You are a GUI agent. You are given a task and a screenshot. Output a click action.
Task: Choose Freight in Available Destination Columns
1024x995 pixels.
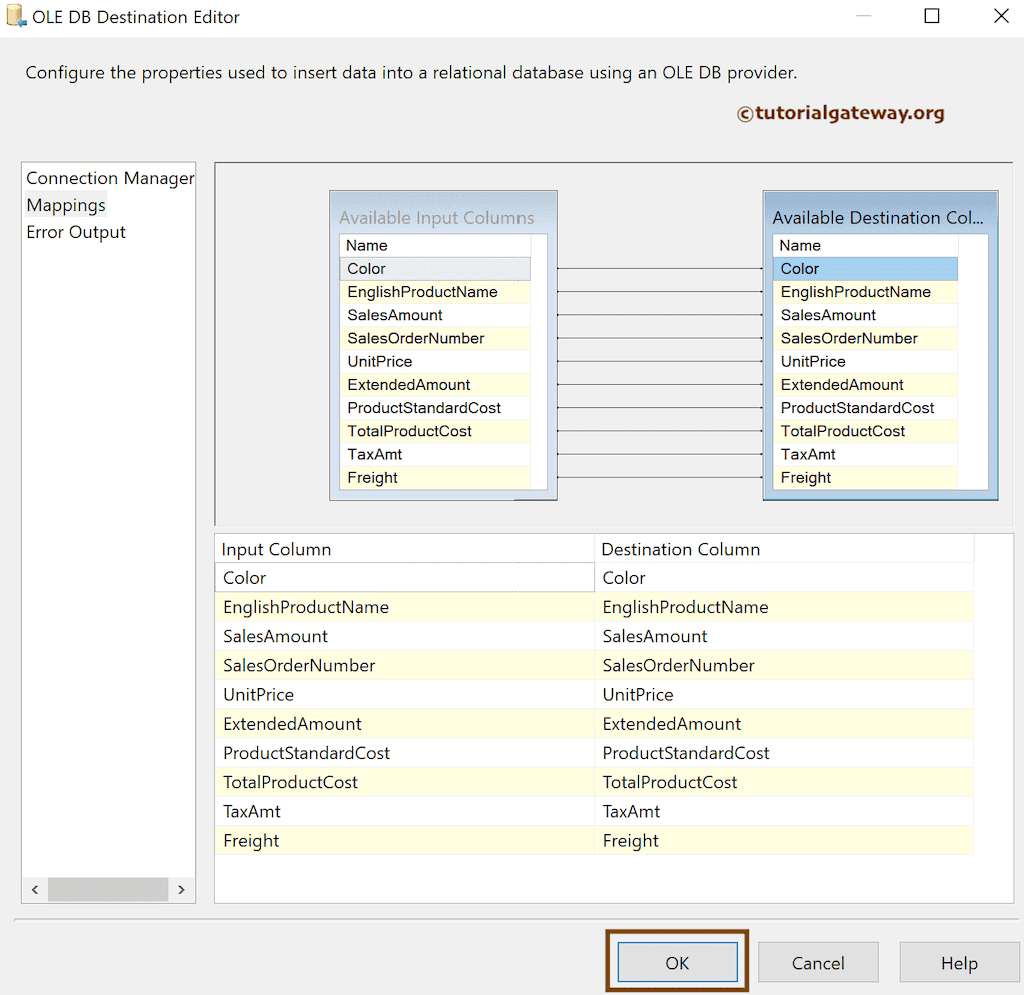[x=865, y=477]
